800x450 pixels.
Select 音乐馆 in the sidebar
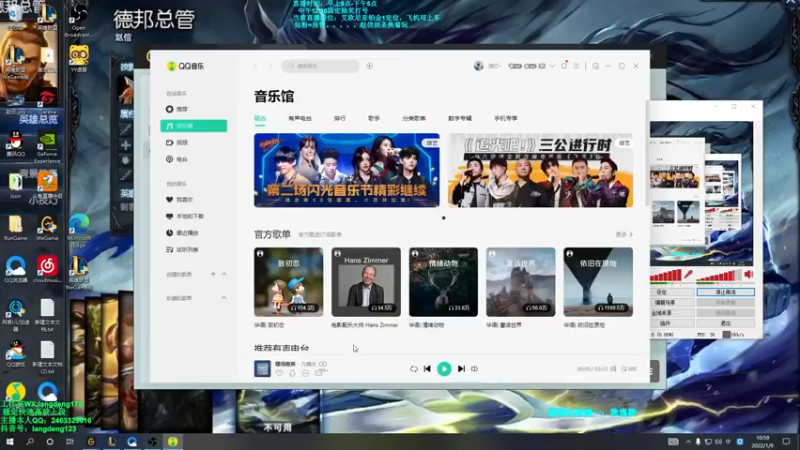coord(193,126)
